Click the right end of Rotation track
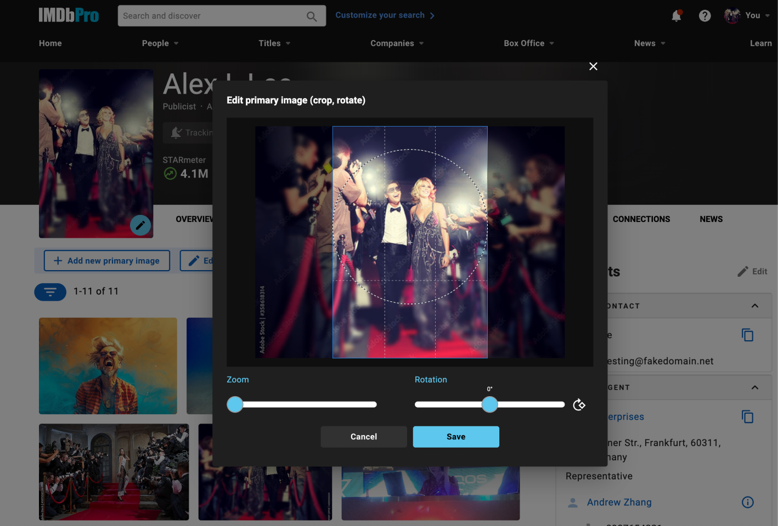 (x=562, y=404)
